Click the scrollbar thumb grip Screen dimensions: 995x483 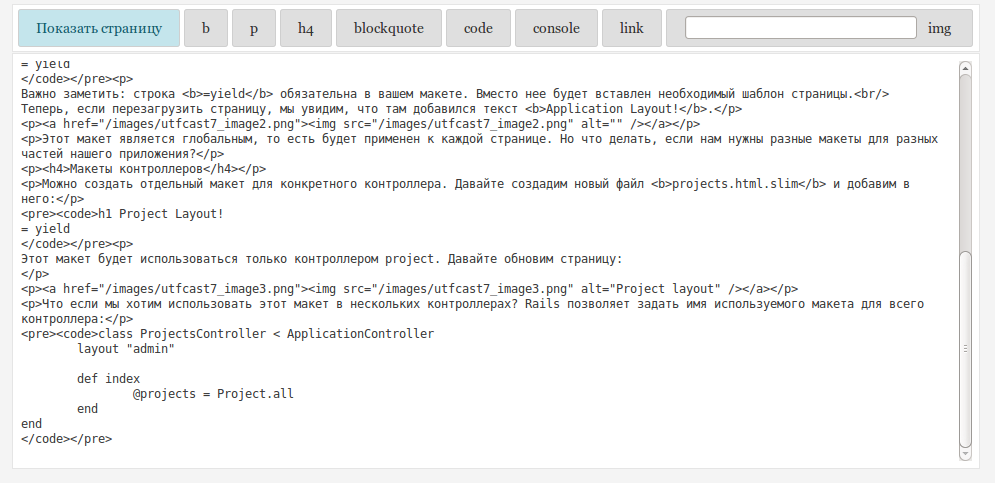point(965,349)
